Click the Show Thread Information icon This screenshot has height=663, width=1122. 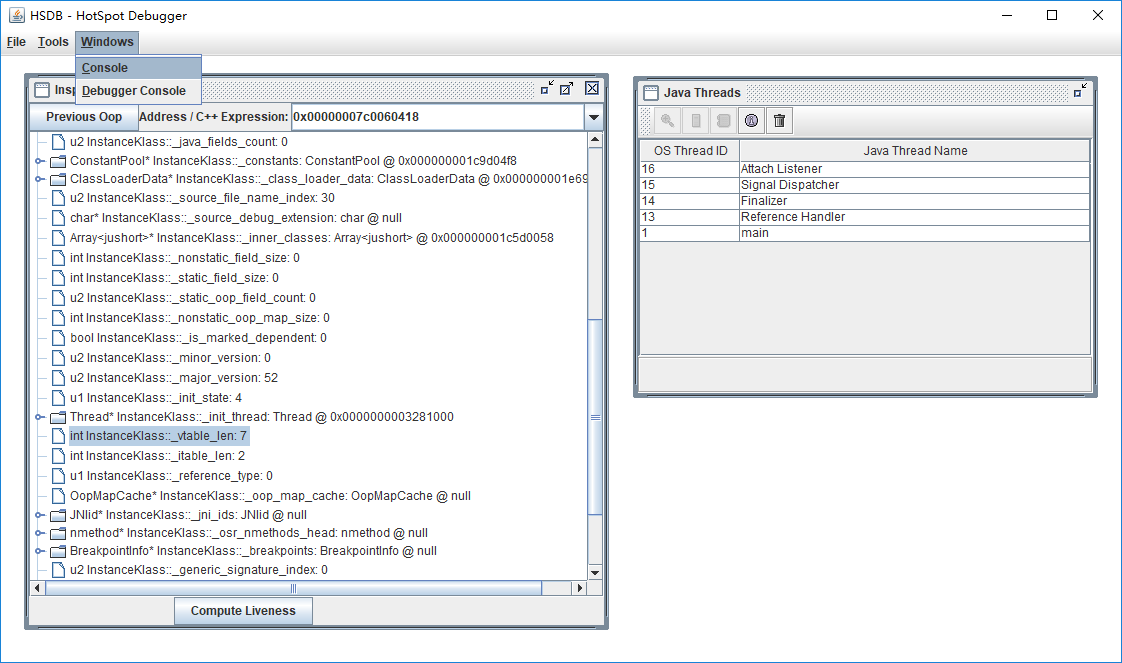(x=751, y=121)
